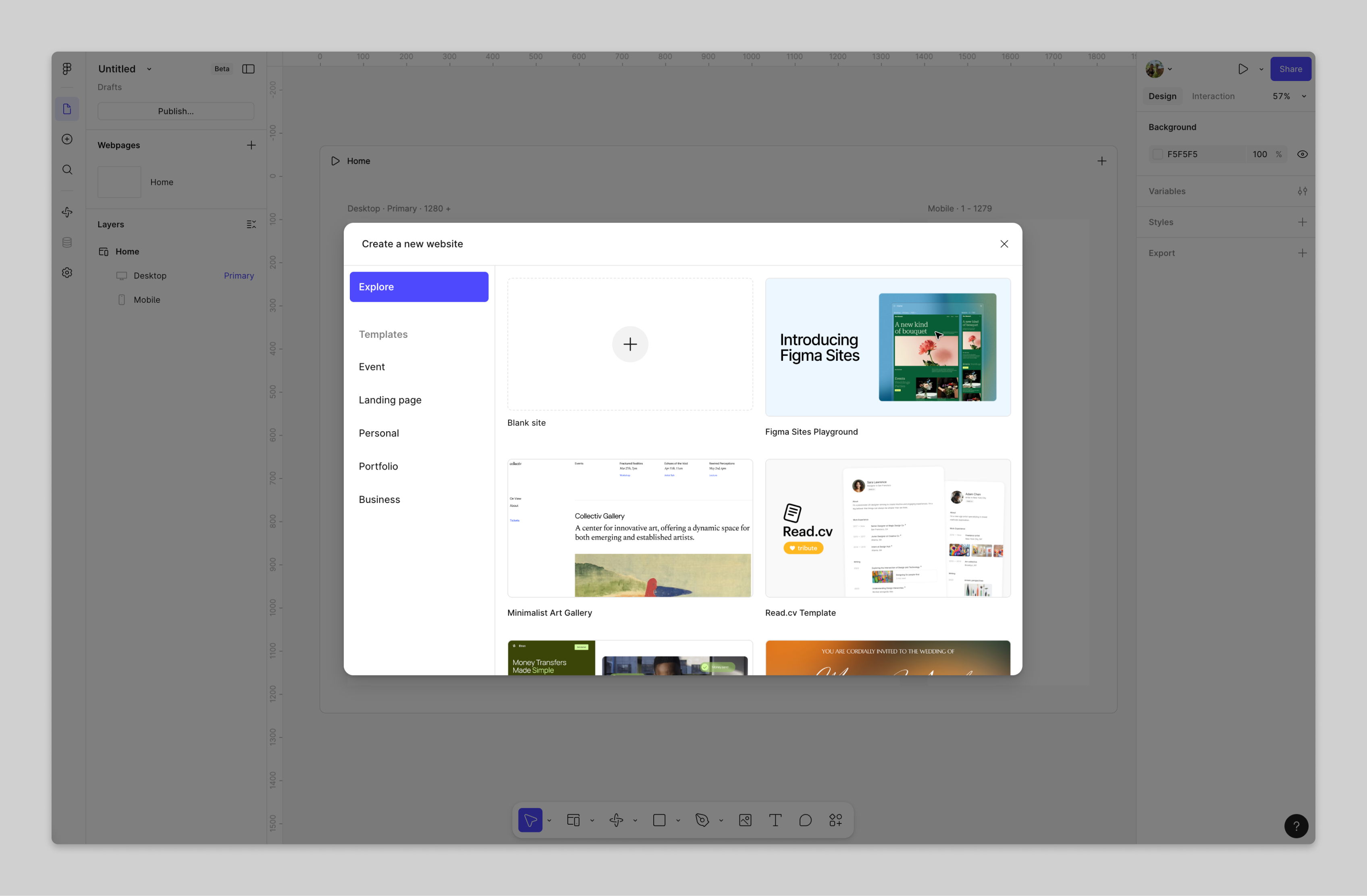Click the Share button
Viewport: 1367px width, 896px height.
[1290, 69]
